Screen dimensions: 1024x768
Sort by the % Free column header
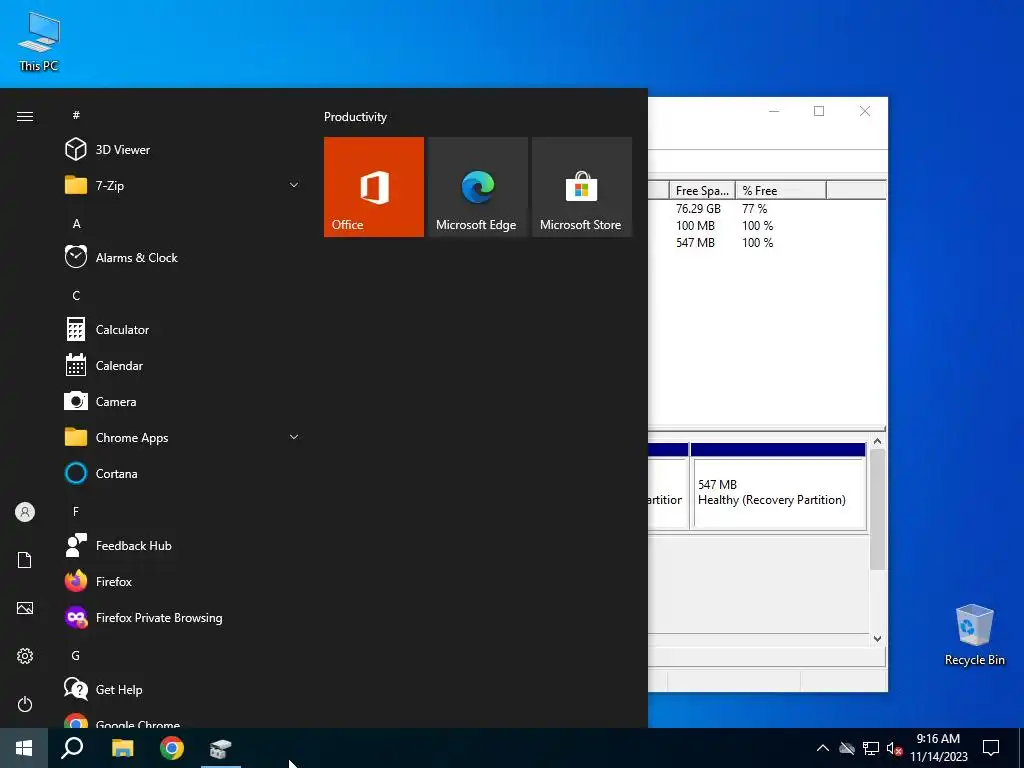click(x=781, y=191)
